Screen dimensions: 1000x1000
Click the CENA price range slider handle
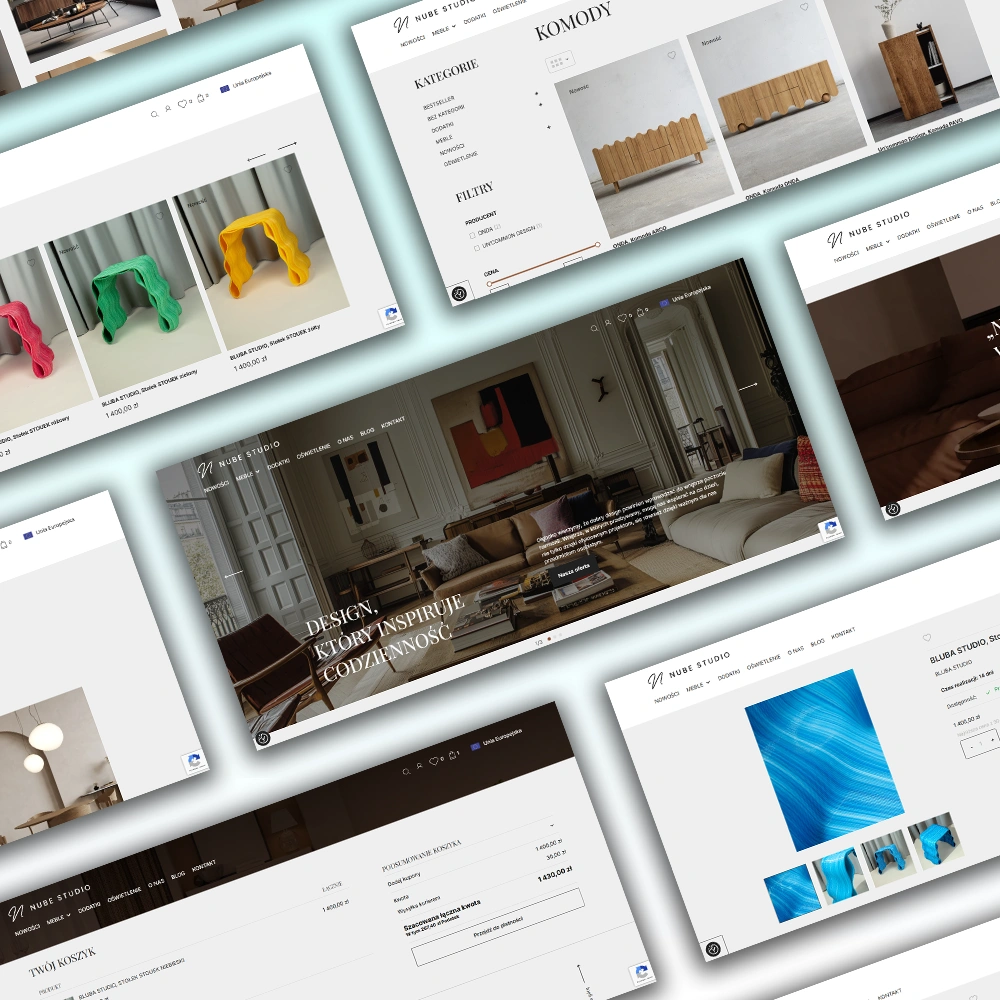489,284
